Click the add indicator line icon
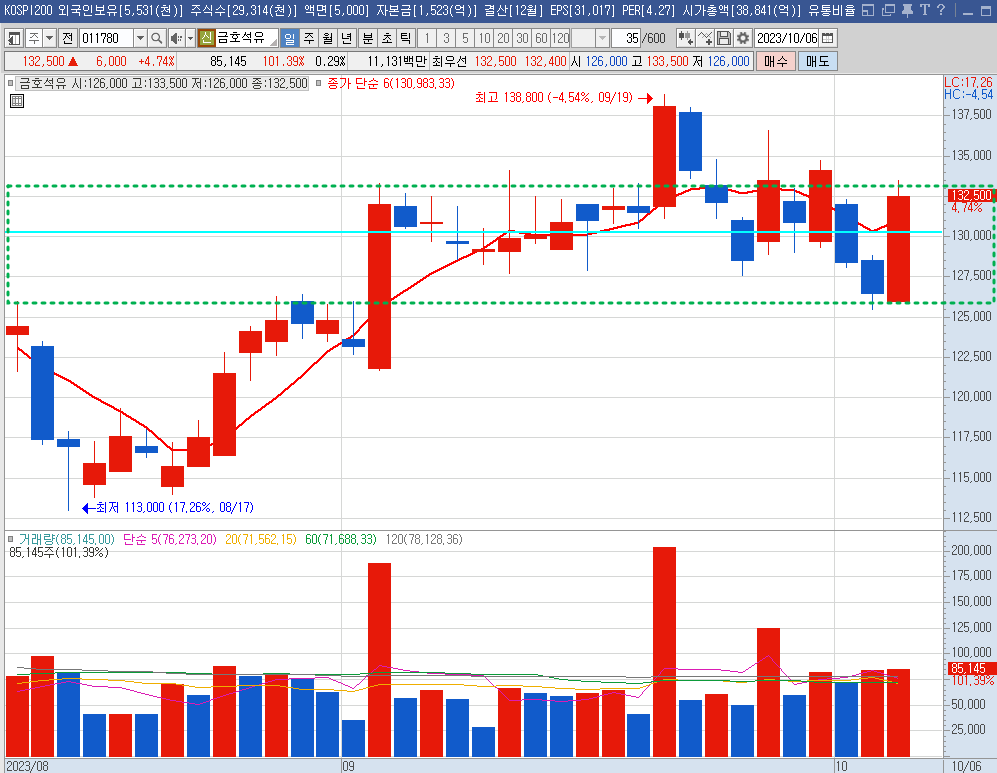997x773 pixels. click(x=705, y=38)
